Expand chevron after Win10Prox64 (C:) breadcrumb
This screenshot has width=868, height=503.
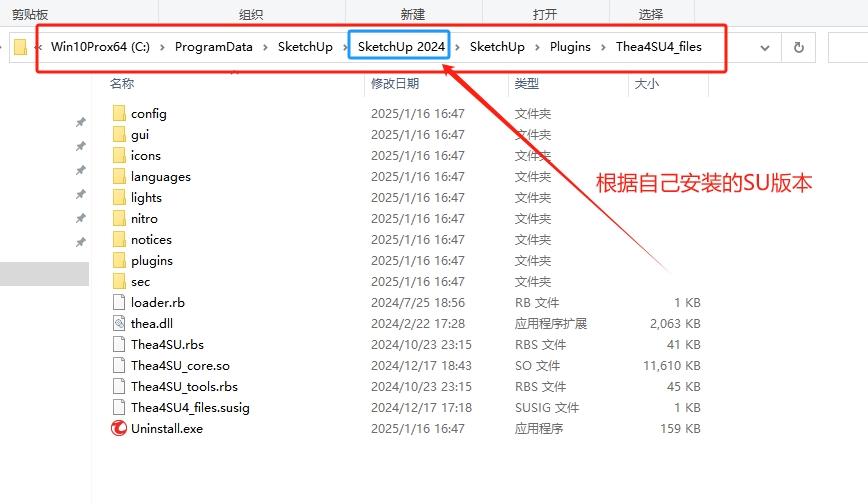(162, 48)
